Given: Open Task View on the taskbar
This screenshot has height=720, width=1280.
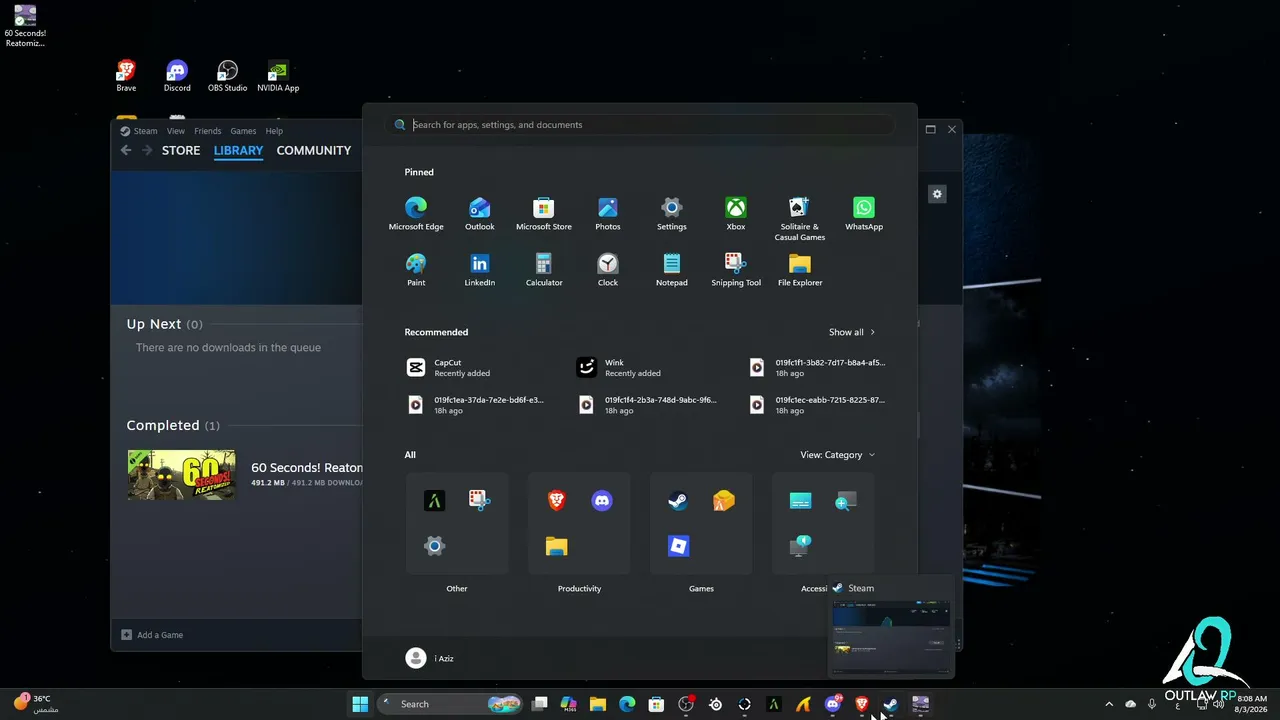Looking at the screenshot, I should [x=540, y=704].
